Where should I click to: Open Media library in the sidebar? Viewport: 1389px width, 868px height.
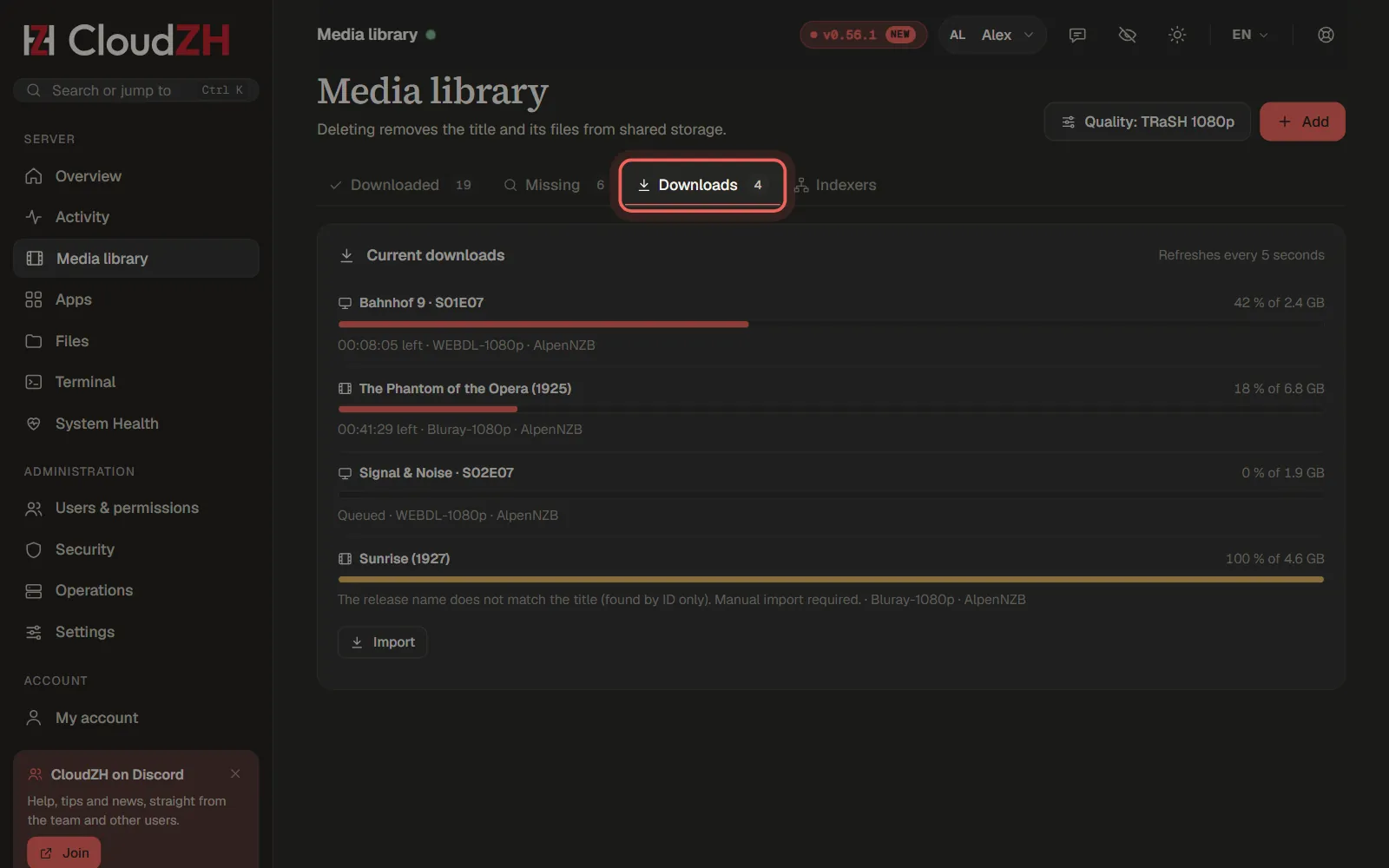tap(136, 259)
